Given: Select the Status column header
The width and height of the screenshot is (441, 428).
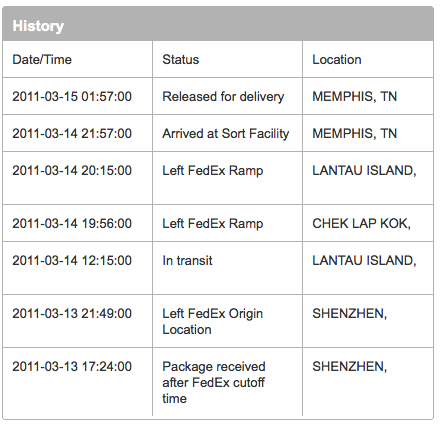Looking at the screenshot, I should tap(181, 60).
